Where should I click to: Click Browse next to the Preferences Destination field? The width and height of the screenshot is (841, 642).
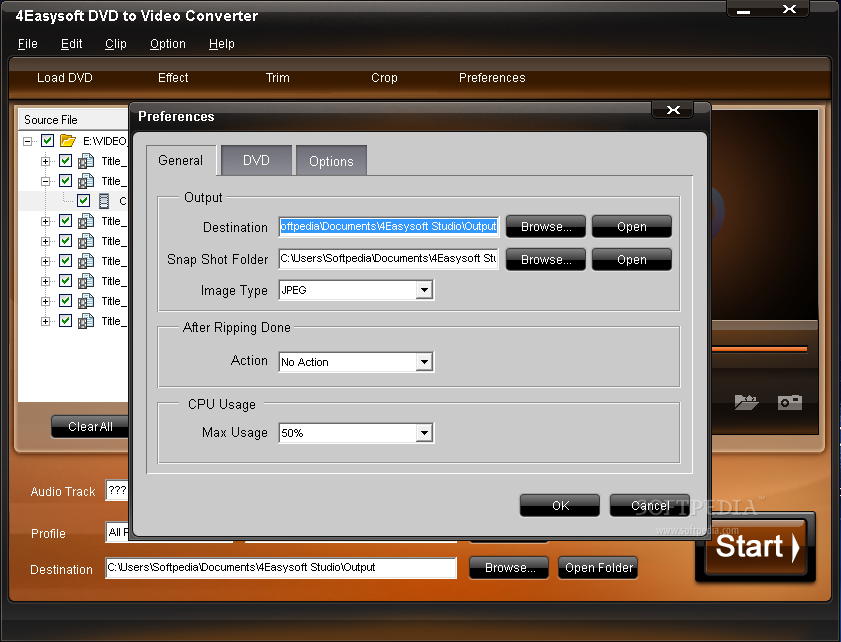pyautogui.click(x=546, y=227)
